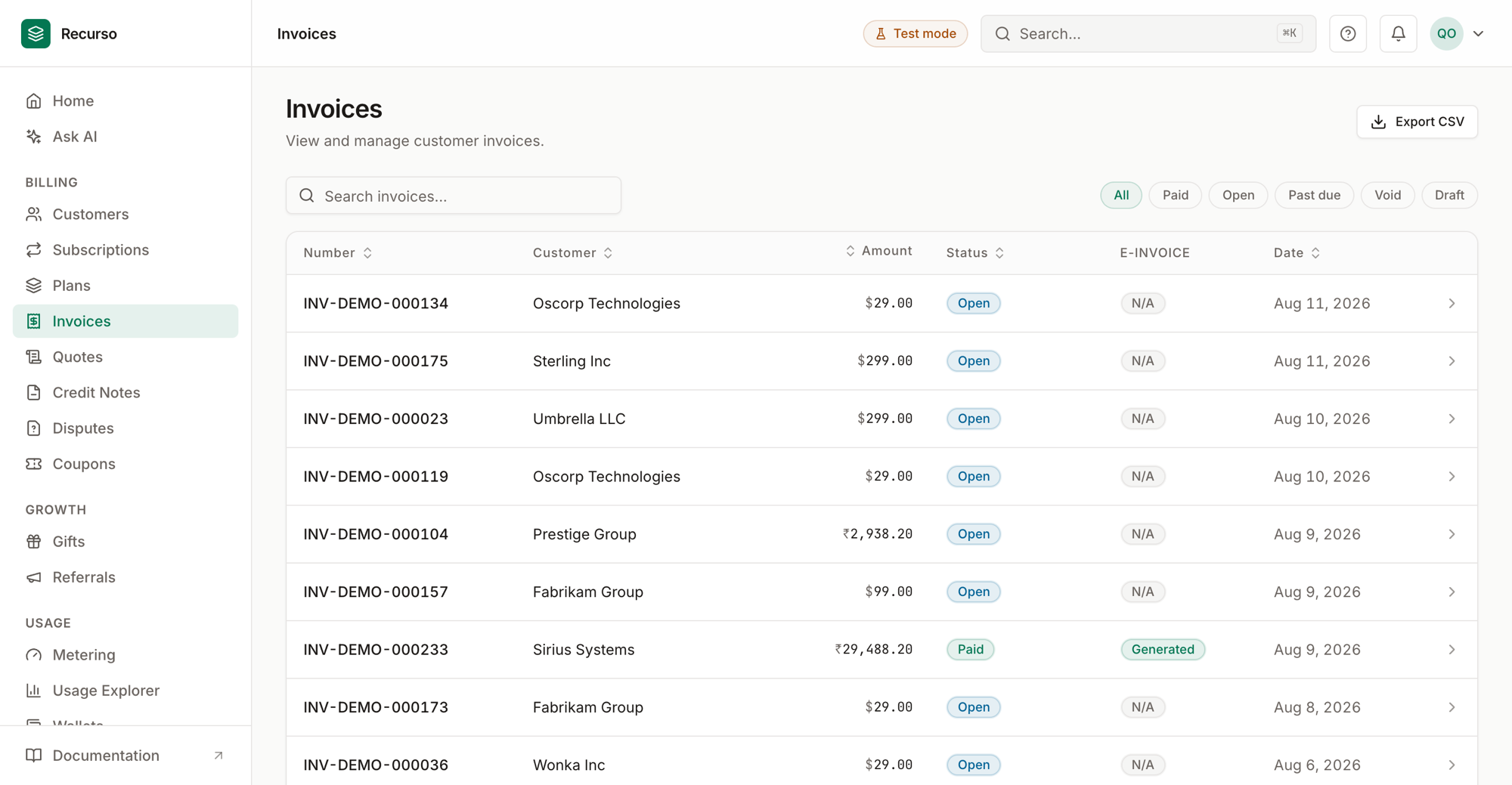Click the flask icon in Test mode badge

point(881,33)
